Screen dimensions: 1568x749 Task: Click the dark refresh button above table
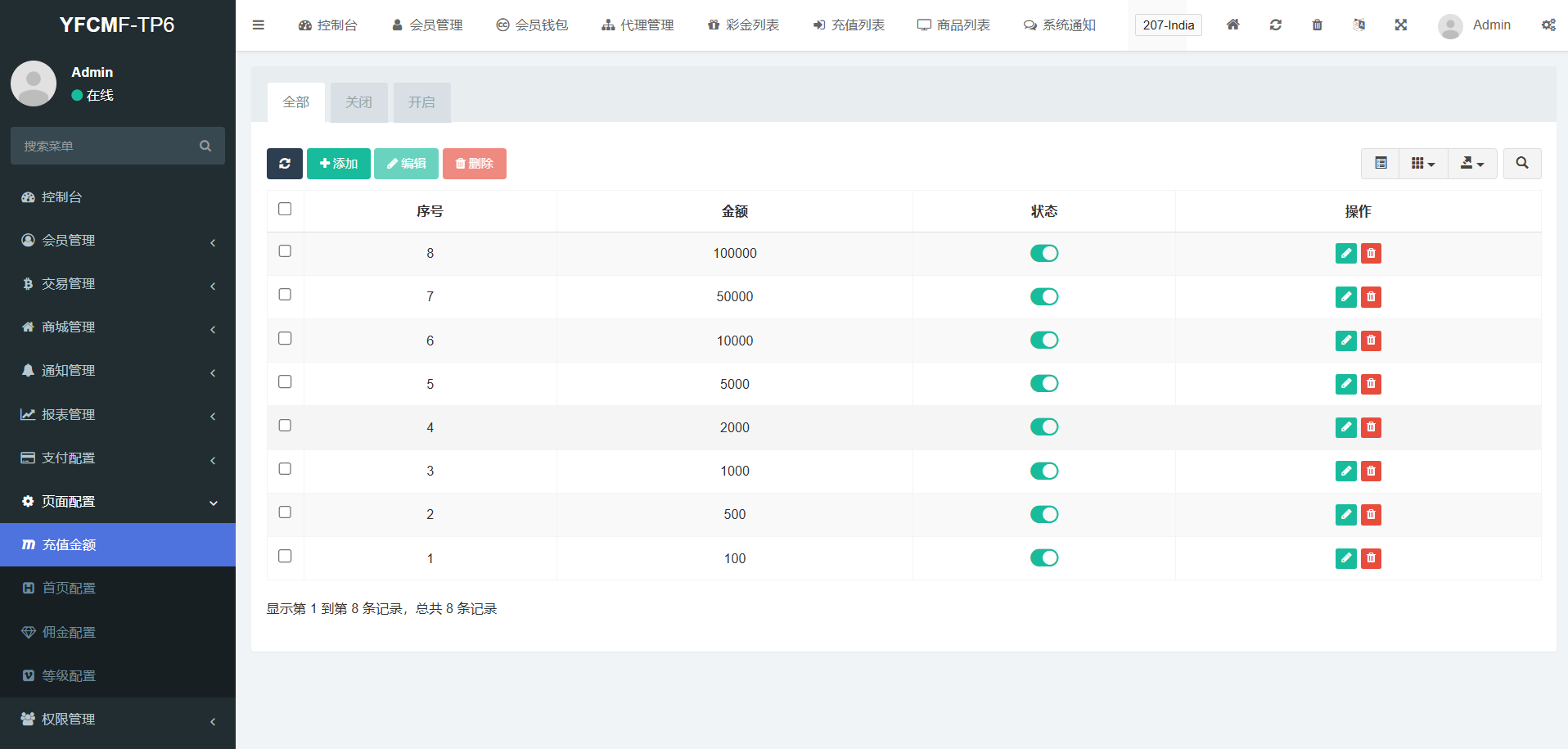(x=284, y=164)
